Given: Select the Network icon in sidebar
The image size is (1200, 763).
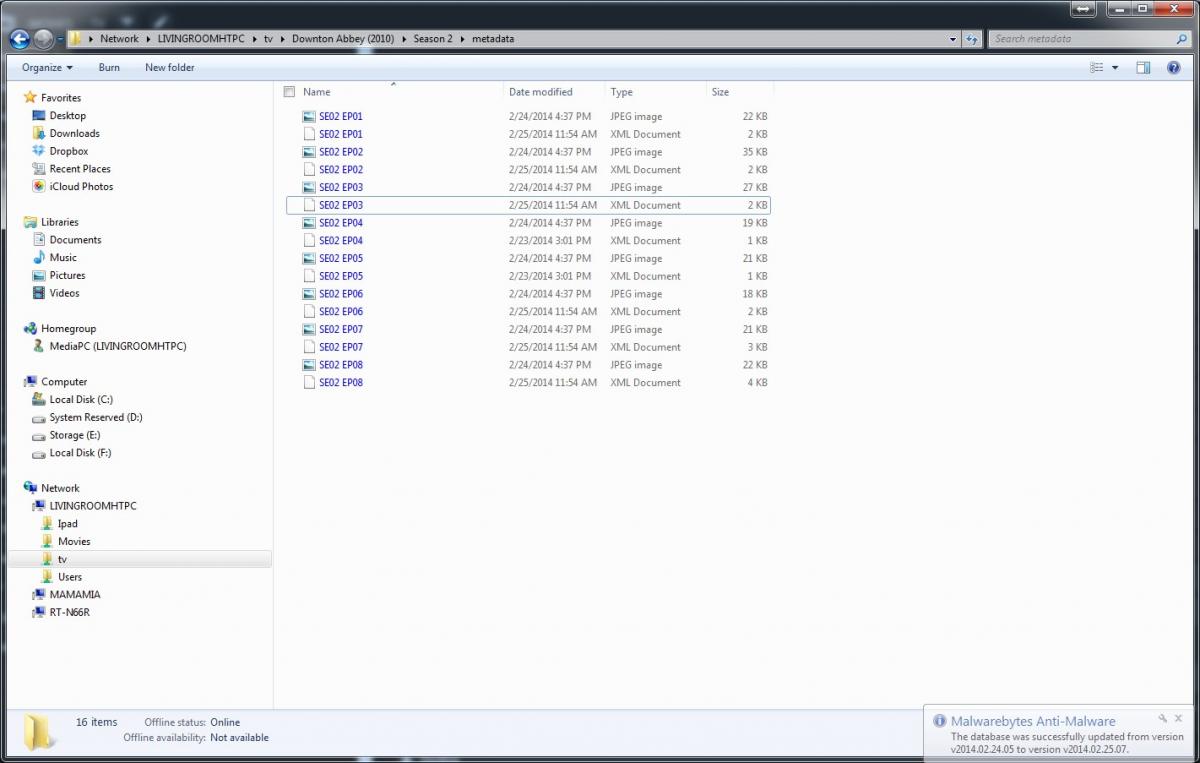Looking at the screenshot, I should coord(30,488).
